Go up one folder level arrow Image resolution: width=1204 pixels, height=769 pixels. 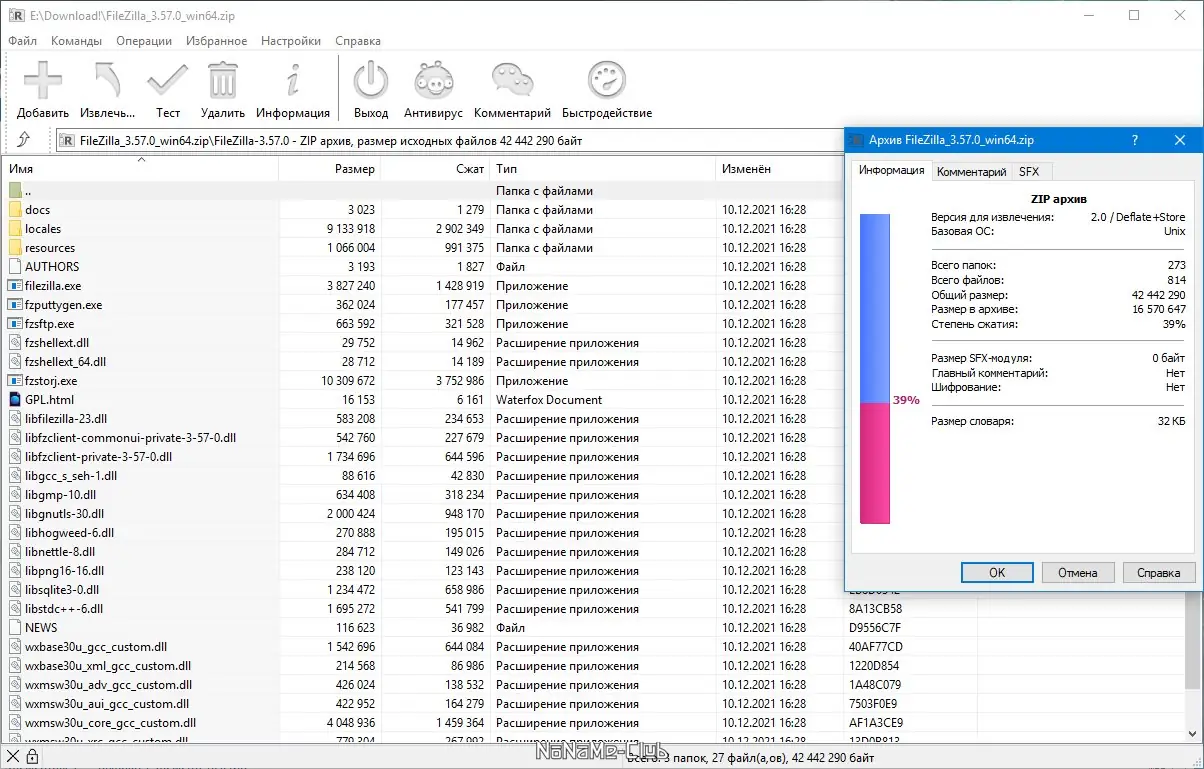pyautogui.click(x=24, y=141)
